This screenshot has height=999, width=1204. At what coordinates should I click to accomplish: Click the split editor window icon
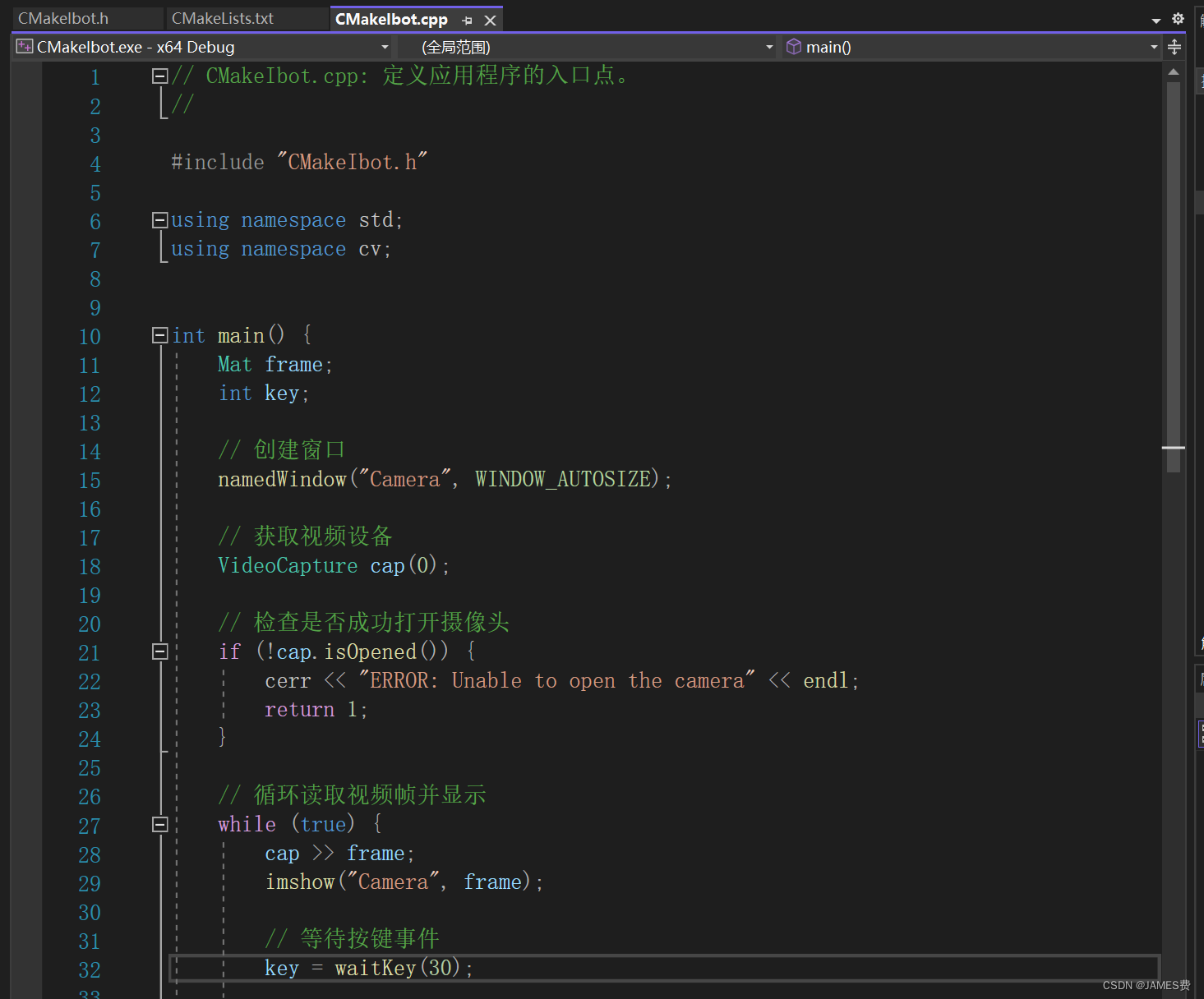(1174, 47)
